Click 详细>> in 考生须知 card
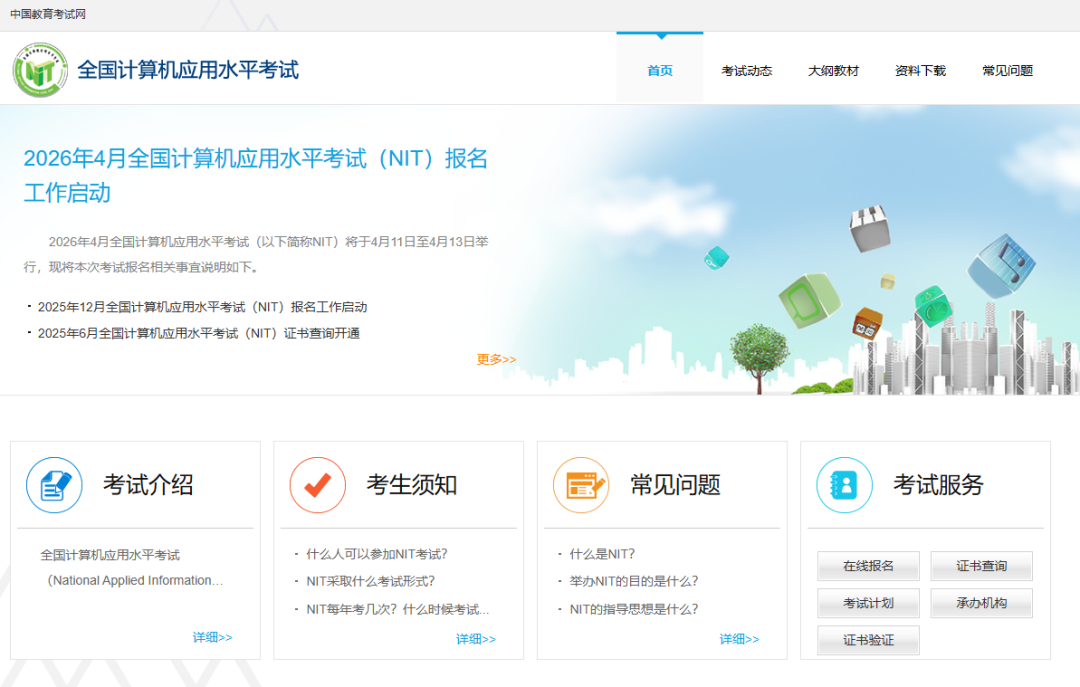Image resolution: width=1080 pixels, height=687 pixels. point(475,639)
